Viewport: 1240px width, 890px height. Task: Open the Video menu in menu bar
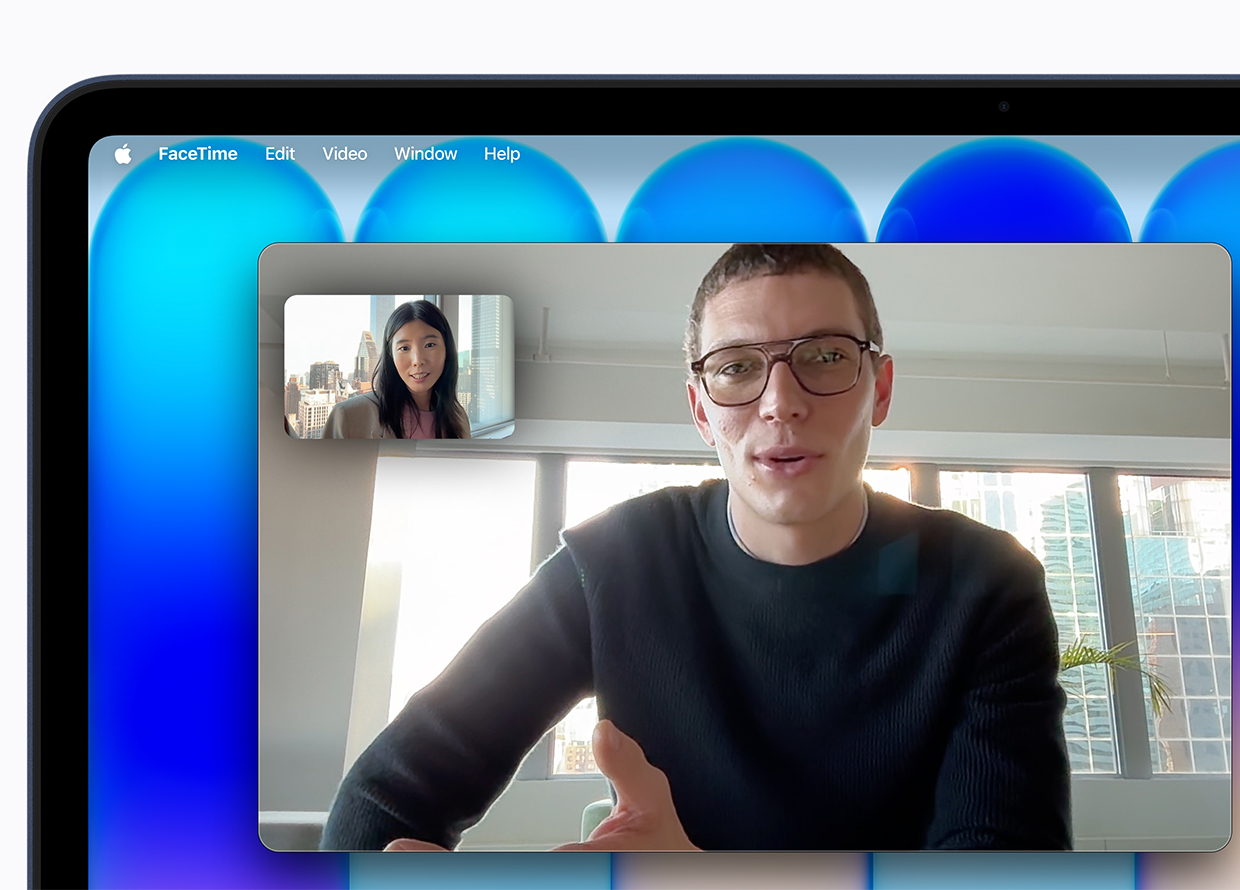coord(345,154)
